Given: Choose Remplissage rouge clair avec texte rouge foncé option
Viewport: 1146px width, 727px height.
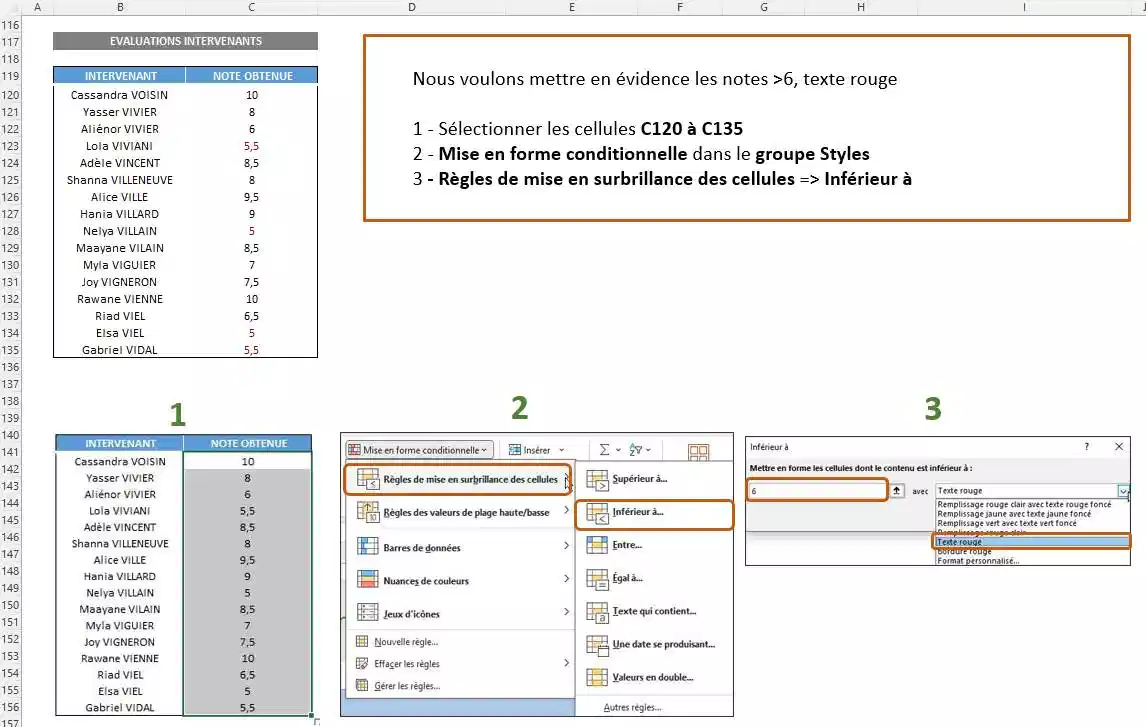Looking at the screenshot, I should click(x=1024, y=504).
